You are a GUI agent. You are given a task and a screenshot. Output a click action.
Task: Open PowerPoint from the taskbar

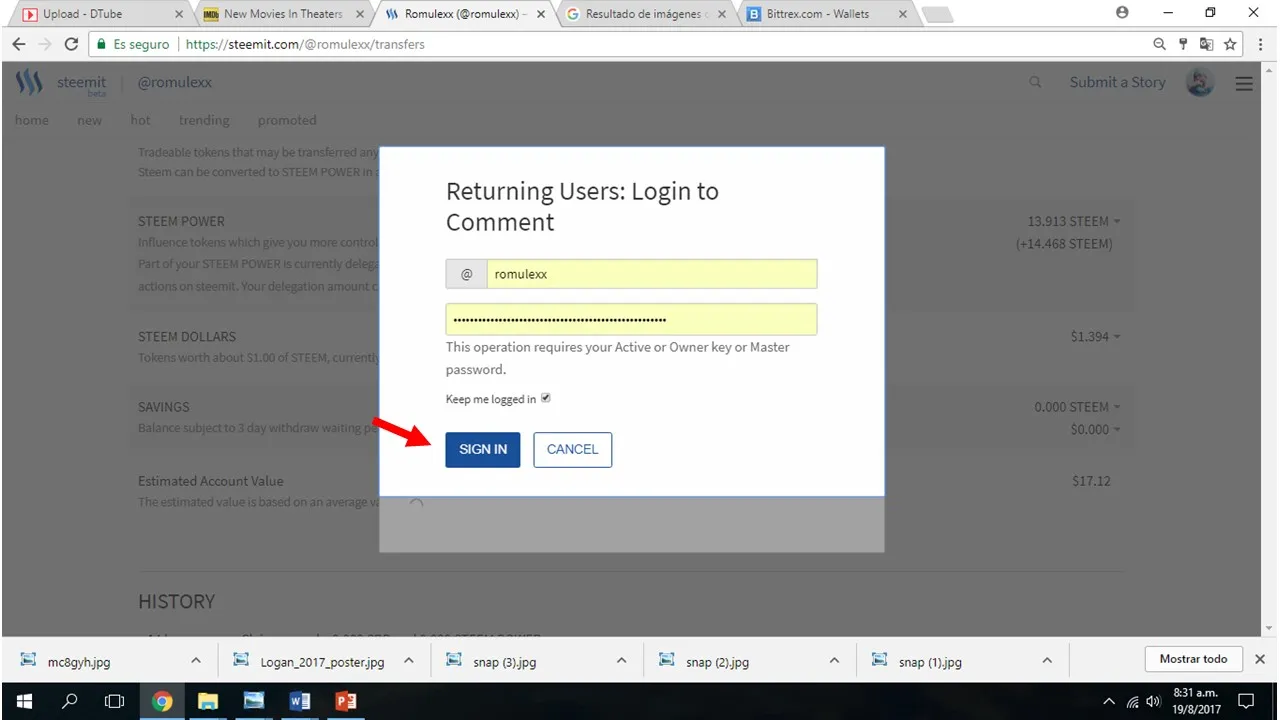point(346,701)
